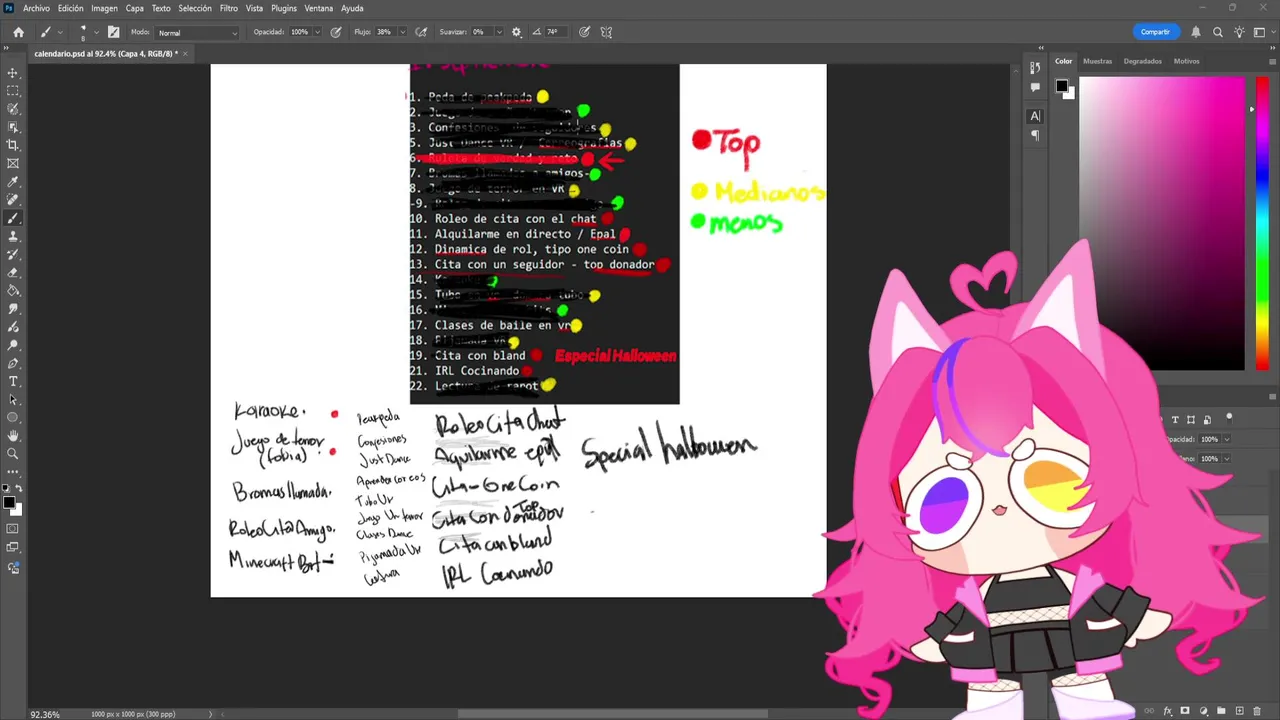1280x720 pixels.
Task: Select the Eyedropper tool
Action: pos(13,182)
